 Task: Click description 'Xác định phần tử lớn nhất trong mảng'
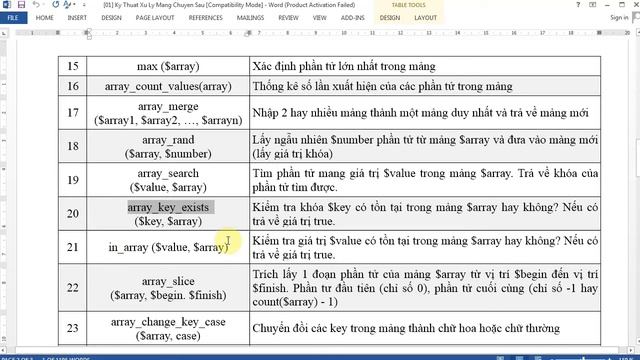click(344, 66)
